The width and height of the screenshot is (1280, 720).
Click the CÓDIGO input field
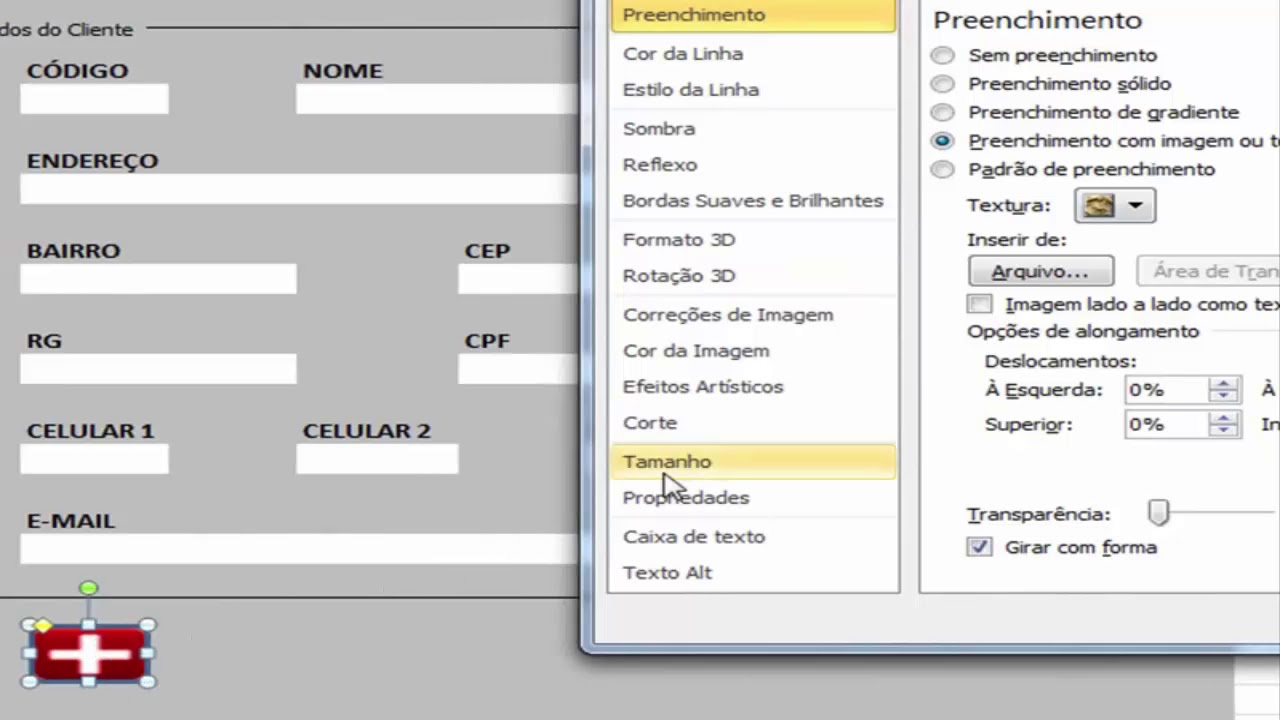click(94, 99)
